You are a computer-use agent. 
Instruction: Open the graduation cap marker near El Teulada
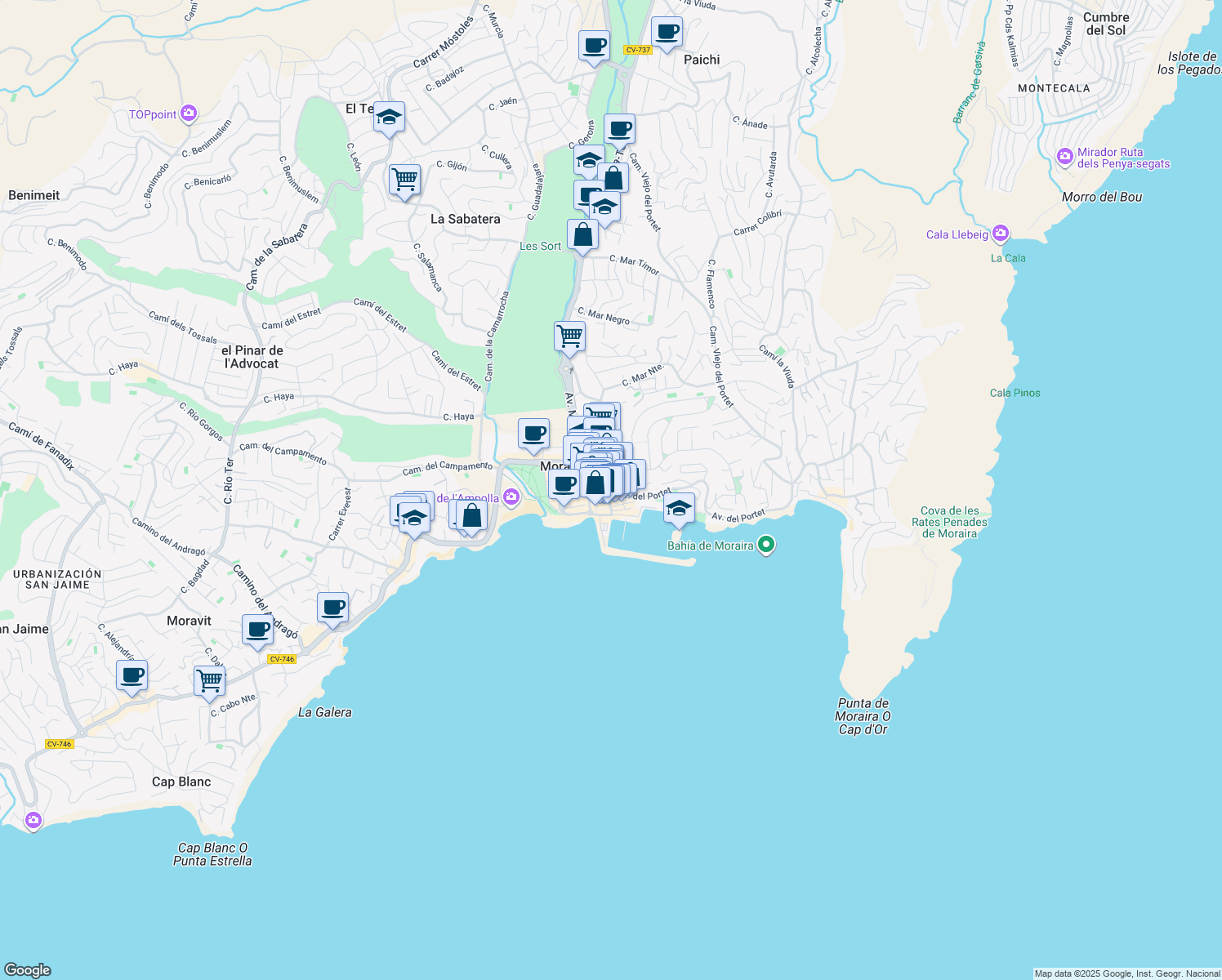[389, 118]
